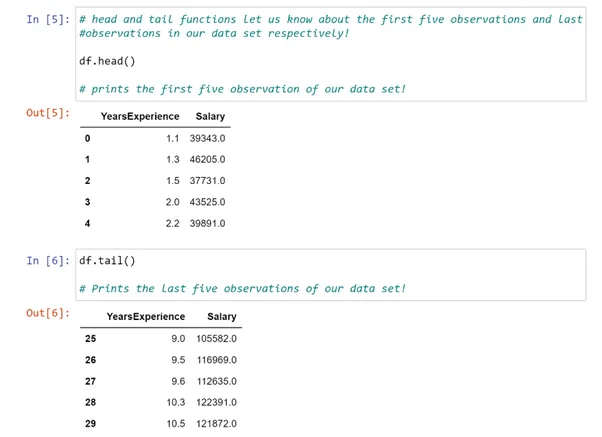602x437 pixels.
Task: Click salary value 116969.0
Action: 217,360
